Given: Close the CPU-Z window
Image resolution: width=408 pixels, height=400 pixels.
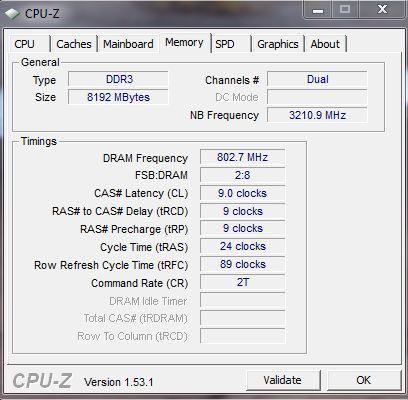Looking at the screenshot, I should [x=382, y=10].
